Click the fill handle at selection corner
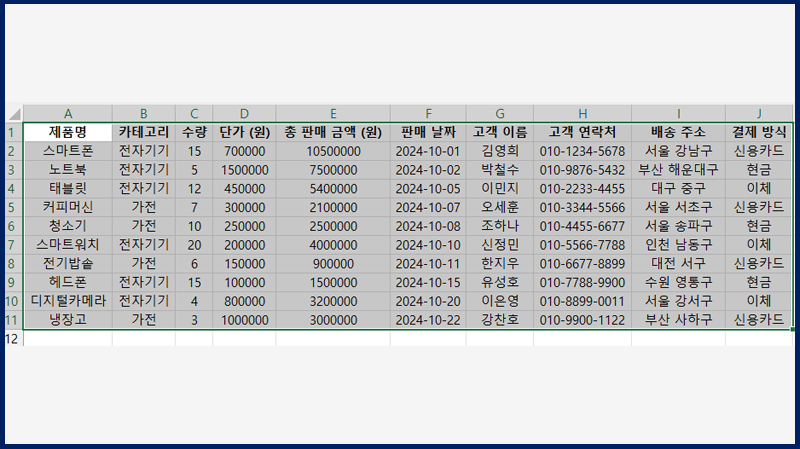Viewport: 800px width, 449px height. (x=792, y=330)
